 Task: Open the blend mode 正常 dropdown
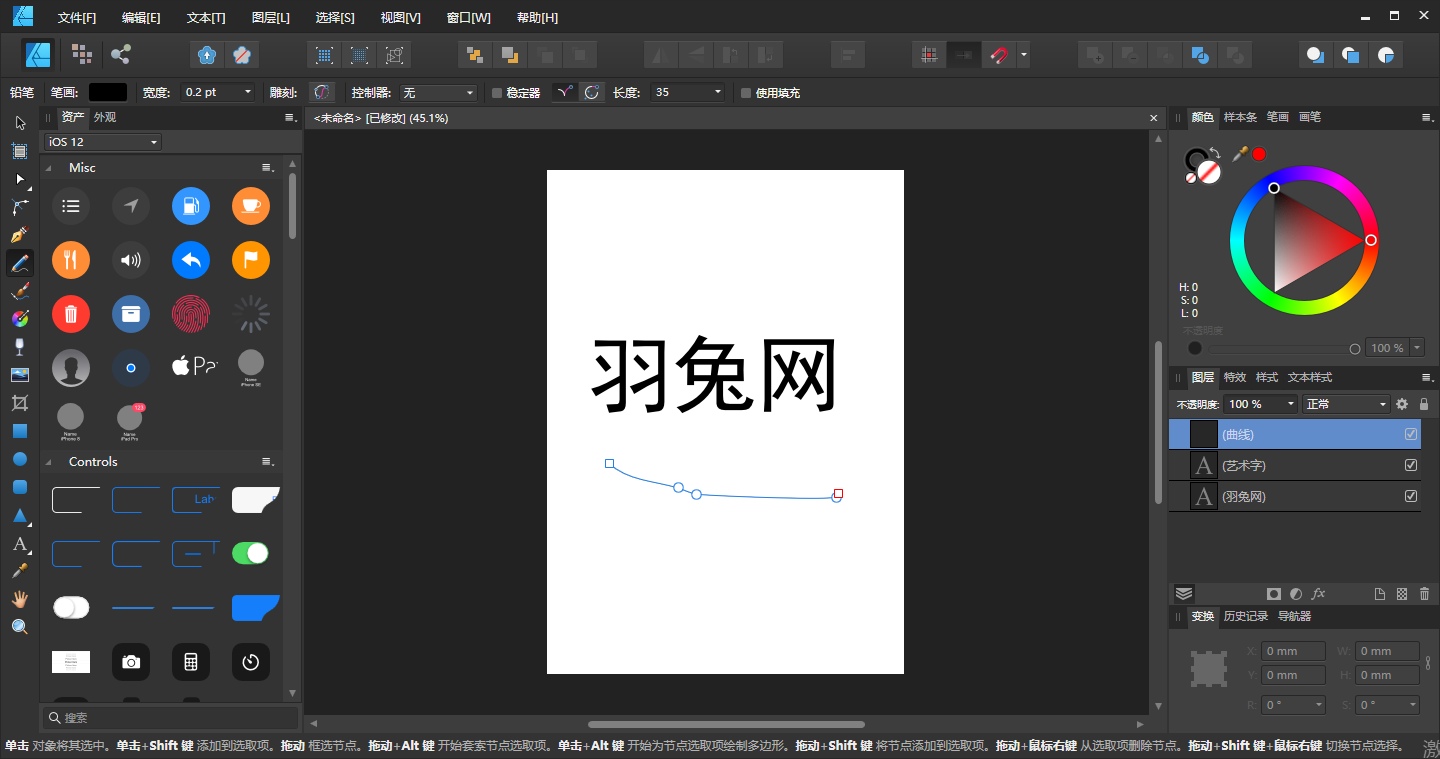pyautogui.click(x=1346, y=404)
